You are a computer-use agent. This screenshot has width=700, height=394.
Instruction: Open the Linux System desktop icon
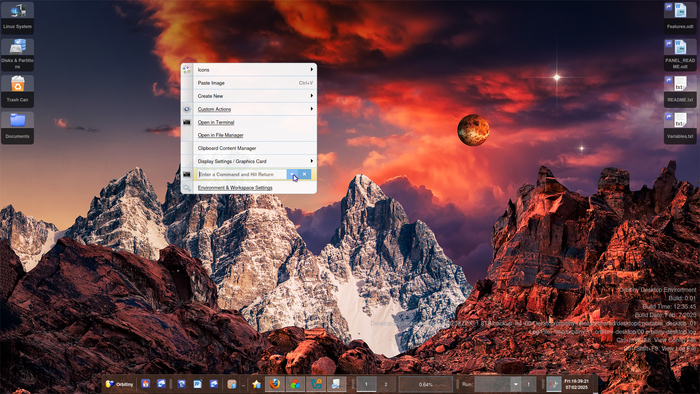(x=17, y=17)
